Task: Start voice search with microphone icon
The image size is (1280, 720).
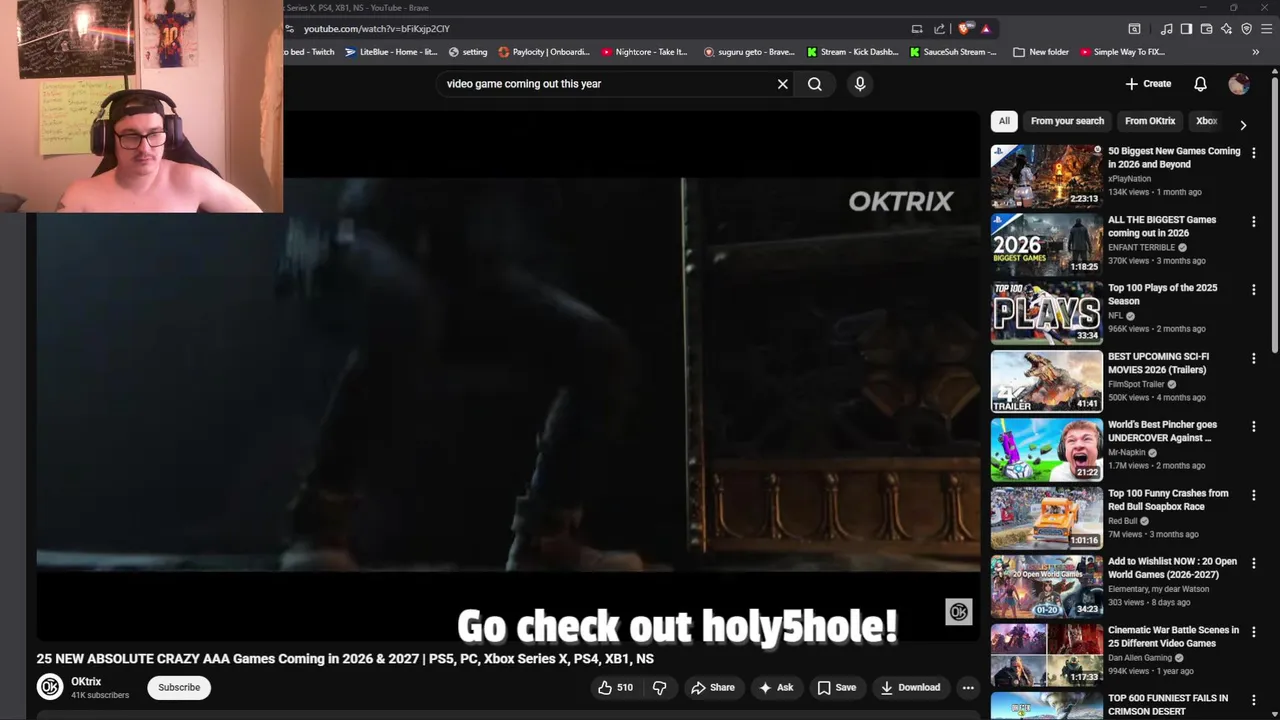Action: 860,84
